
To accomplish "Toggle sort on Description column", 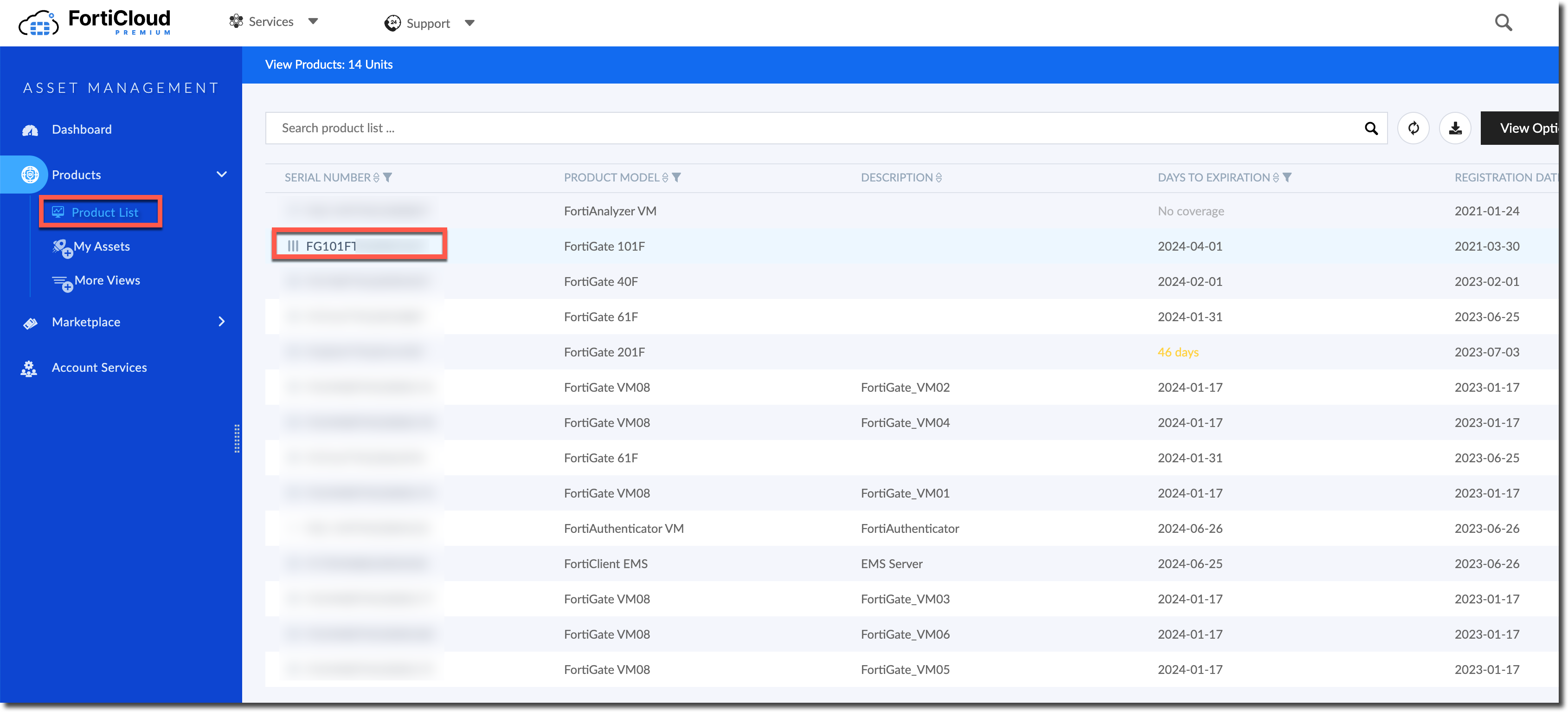I will point(938,177).
